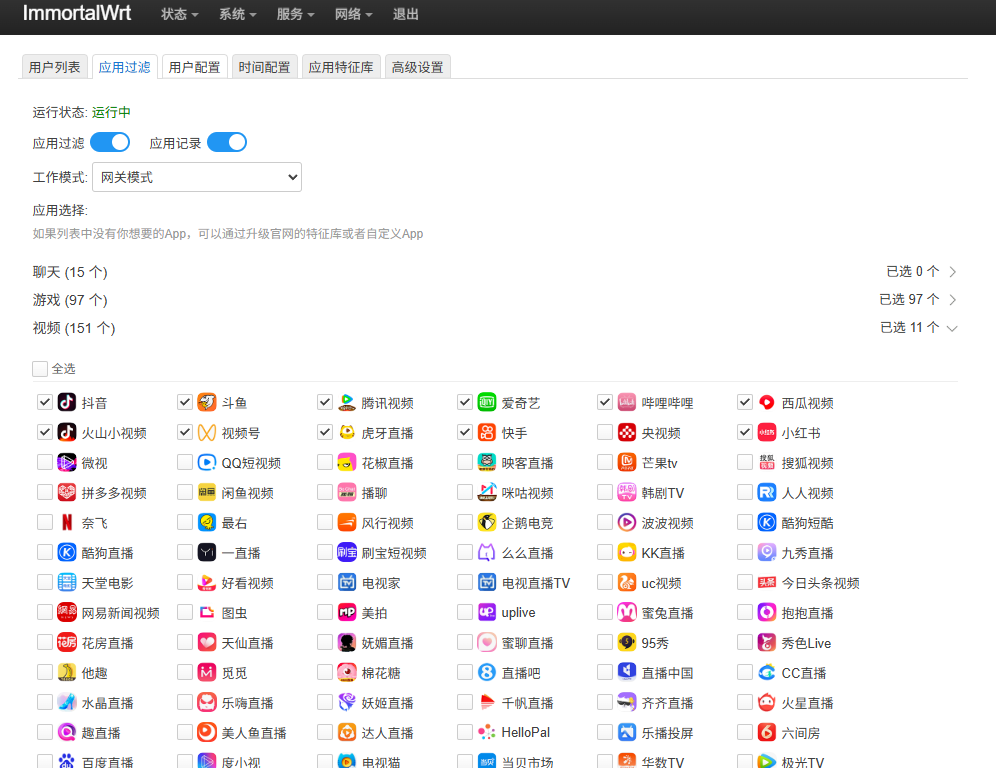Click the ImmortalWrt brand link
Screen dimensions: 996x768
click(77, 13)
